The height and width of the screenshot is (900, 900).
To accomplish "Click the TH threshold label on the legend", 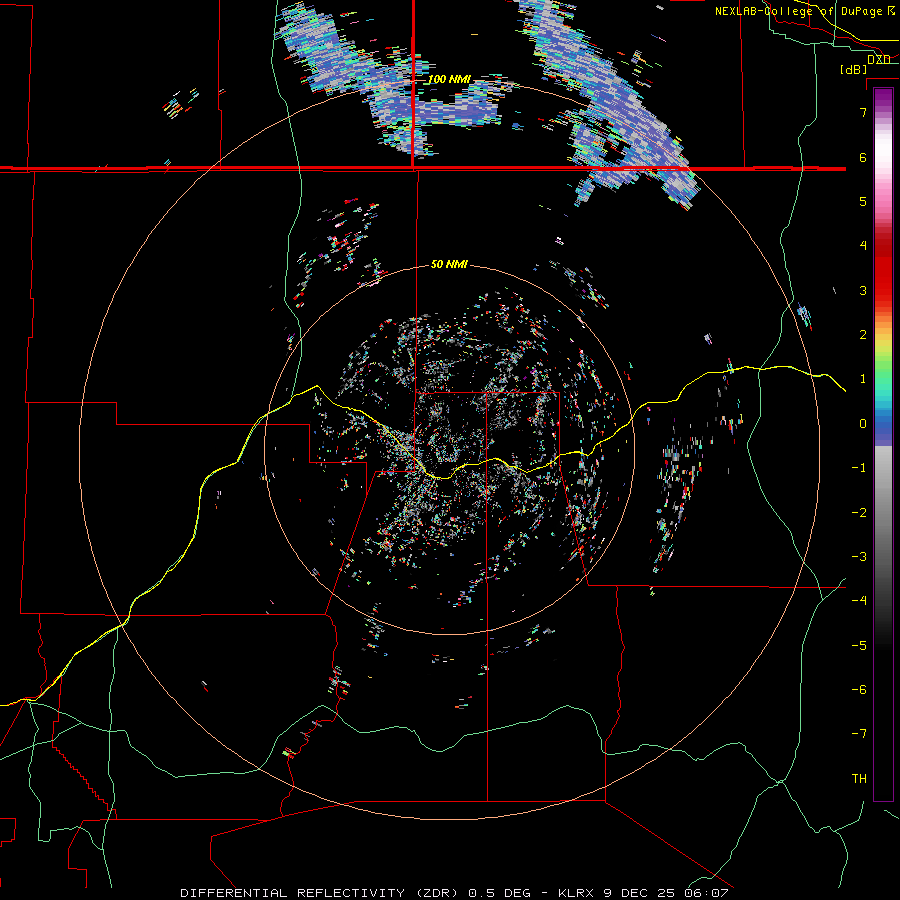I will click(859, 778).
